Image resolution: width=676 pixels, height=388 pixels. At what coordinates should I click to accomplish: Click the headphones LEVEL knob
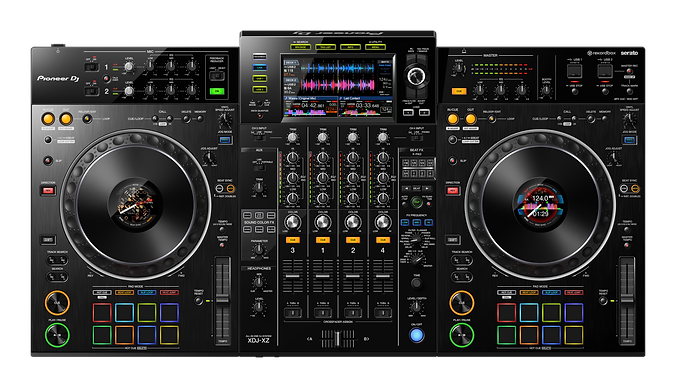(x=259, y=307)
